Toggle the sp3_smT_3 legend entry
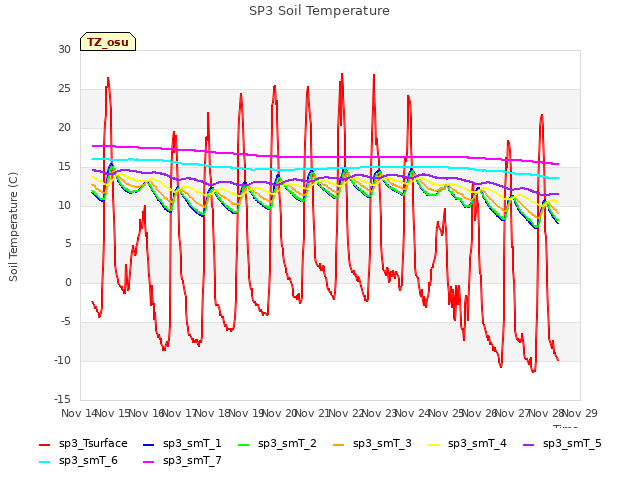This screenshot has height=480, width=640. pyautogui.click(x=373, y=443)
